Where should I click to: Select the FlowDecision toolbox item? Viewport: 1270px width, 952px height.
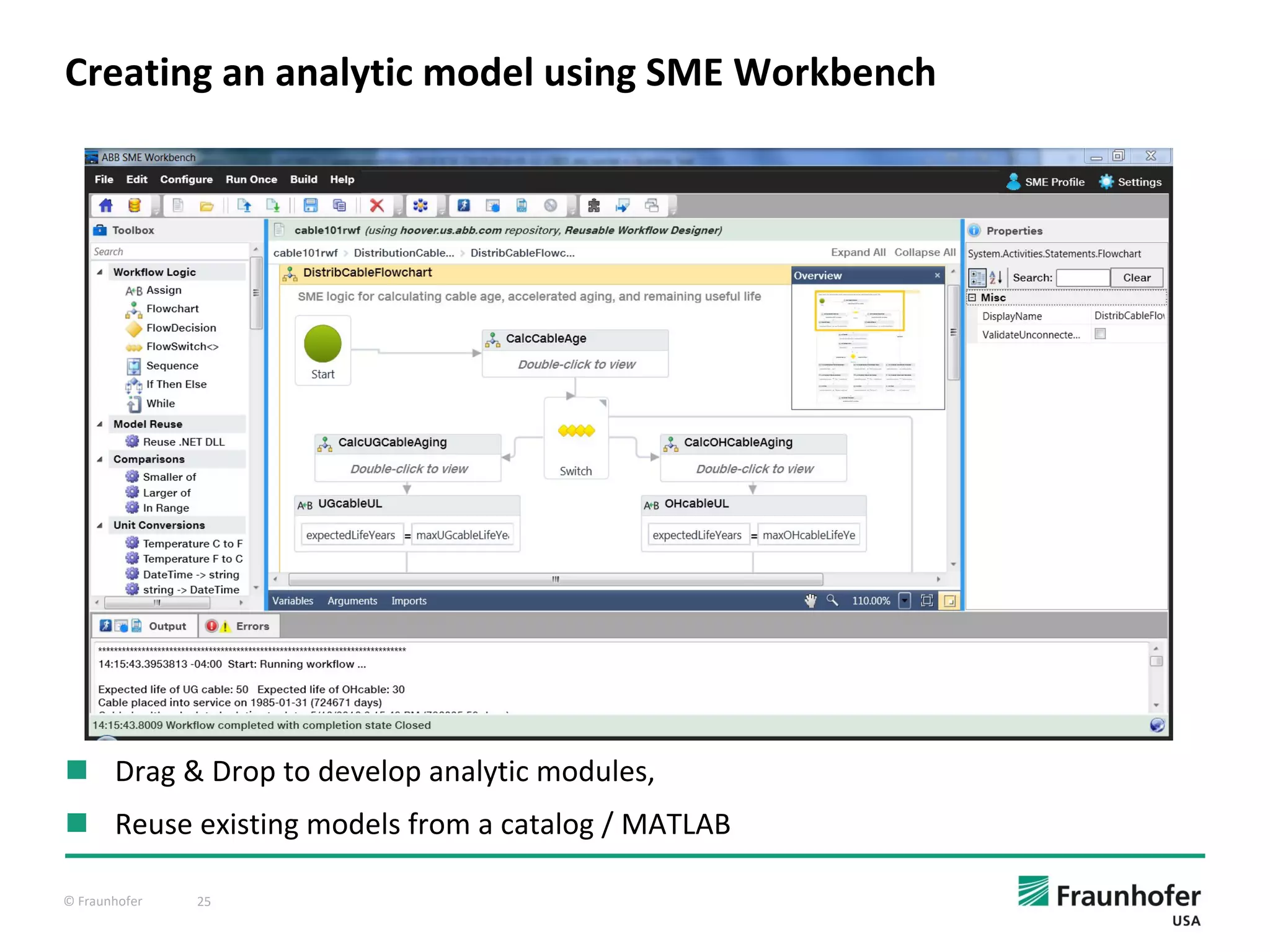tap(171, 328)
